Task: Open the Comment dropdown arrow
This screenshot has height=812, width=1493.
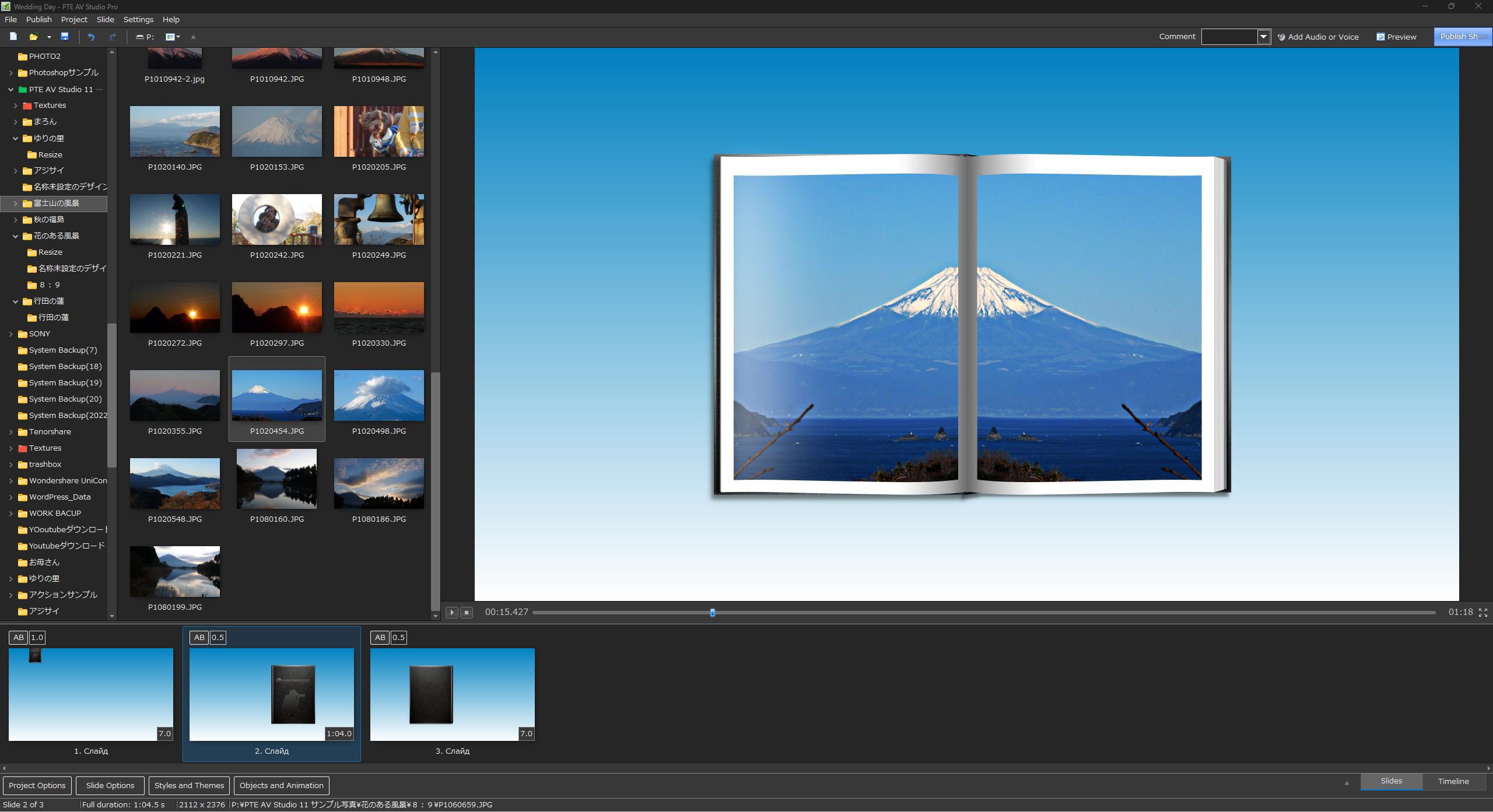Action: [1263, 37]
